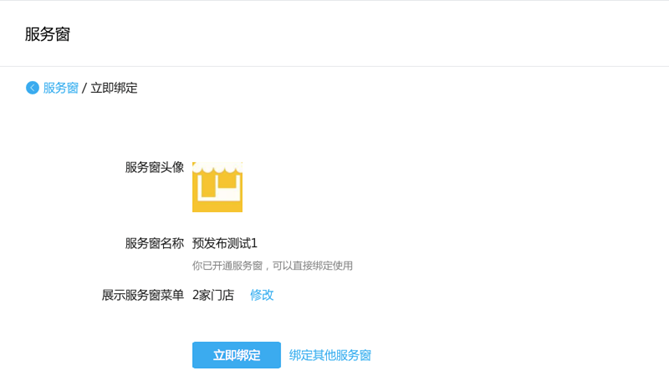669x386 pixels.
Task: Click the 修改 link beside 2家门店
Action: click(262, 295)
